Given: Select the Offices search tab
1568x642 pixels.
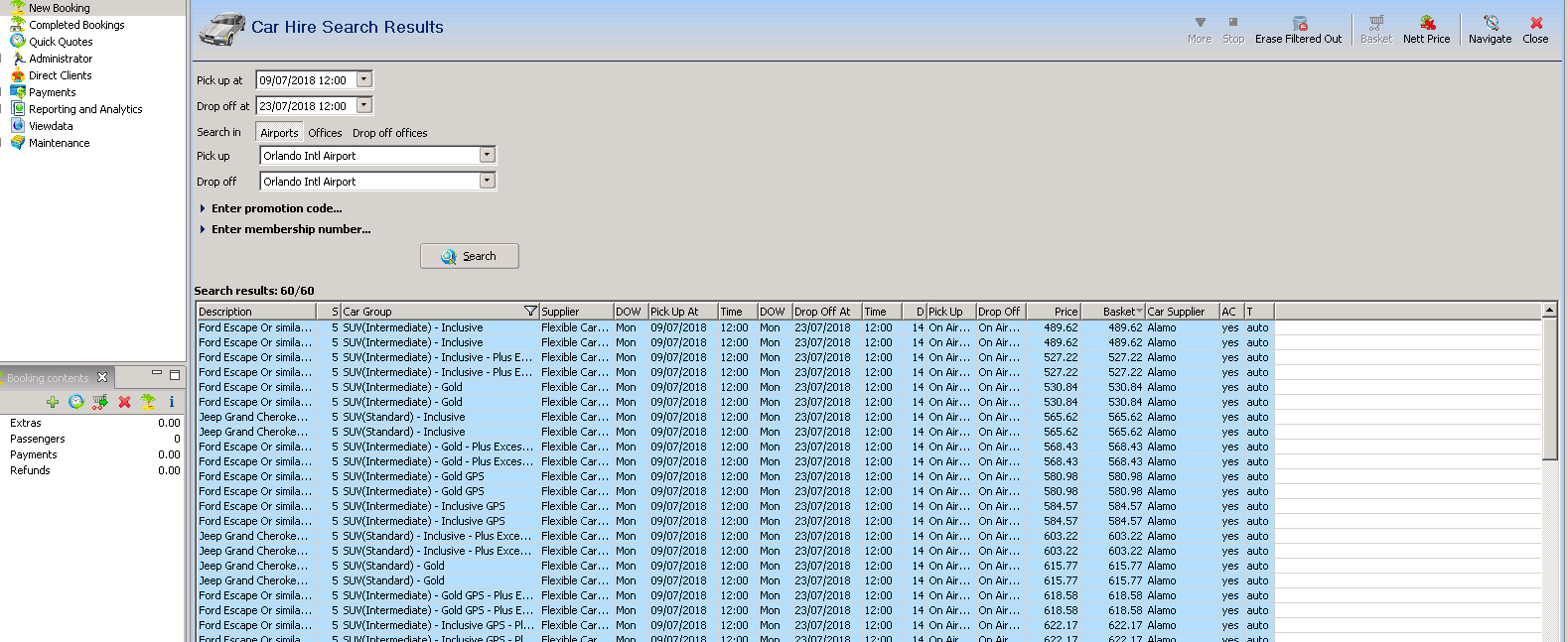Looking at the screenshot, I should 325,133.
